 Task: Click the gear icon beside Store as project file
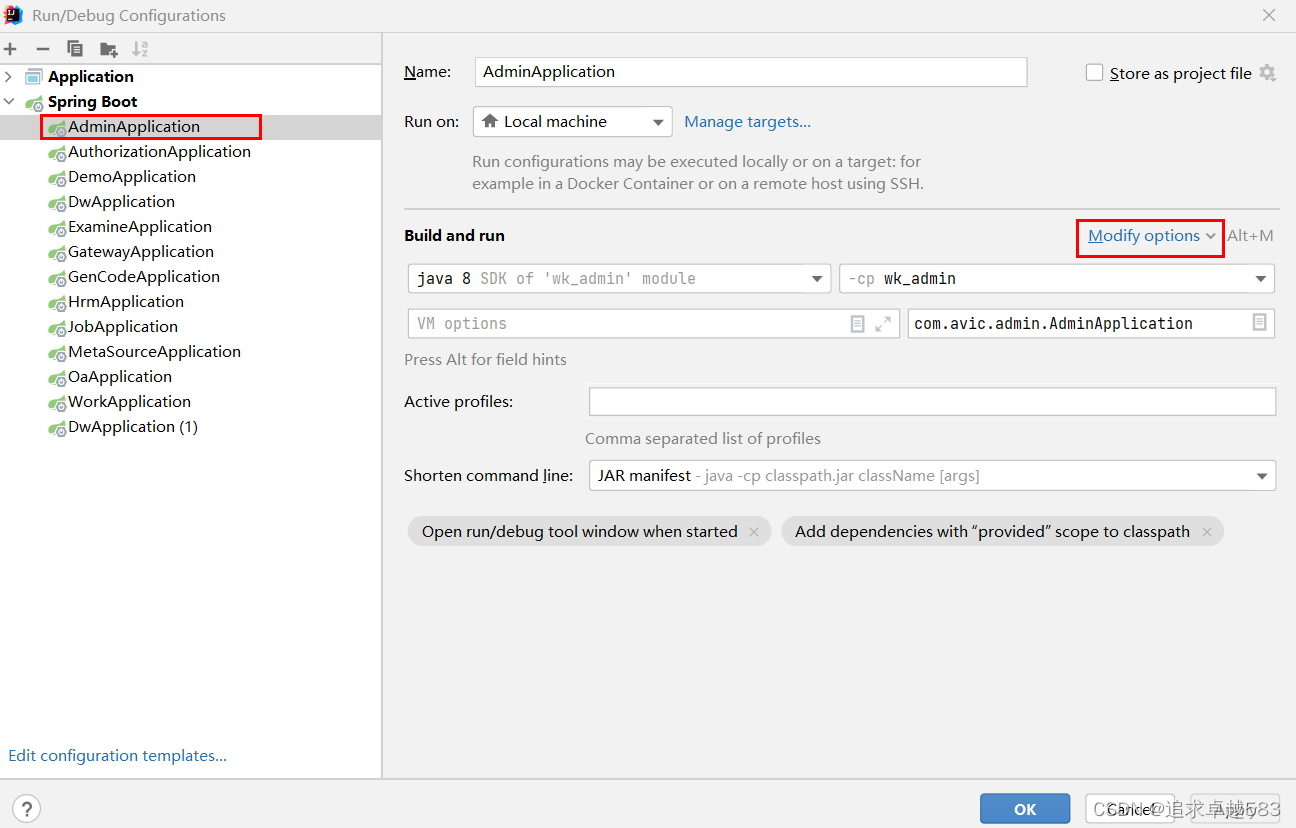pyautogui.click(x=1267, y=73)
